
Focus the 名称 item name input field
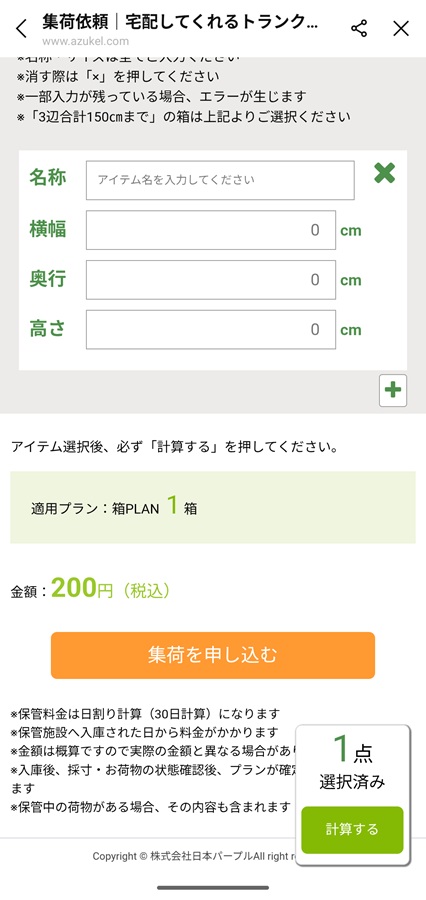pos(220,180)
